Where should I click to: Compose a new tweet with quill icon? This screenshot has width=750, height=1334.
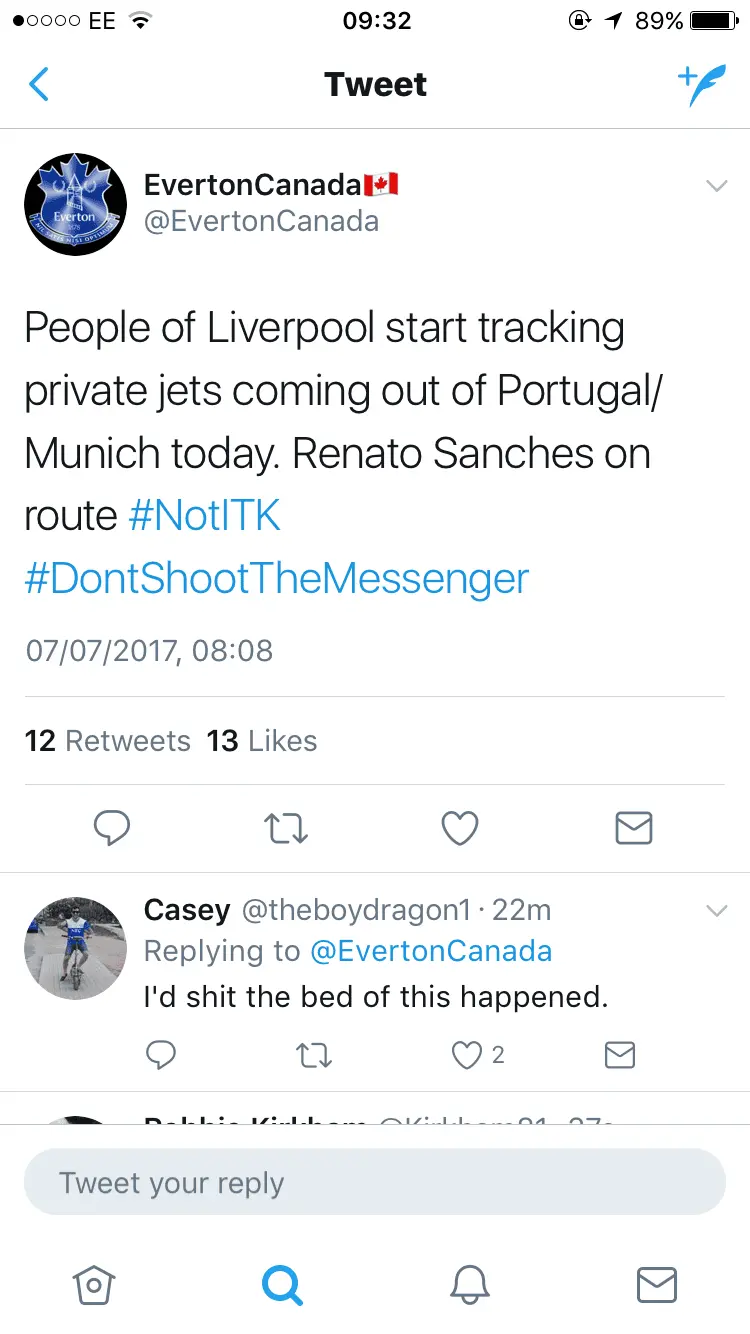tap(701, 85)
